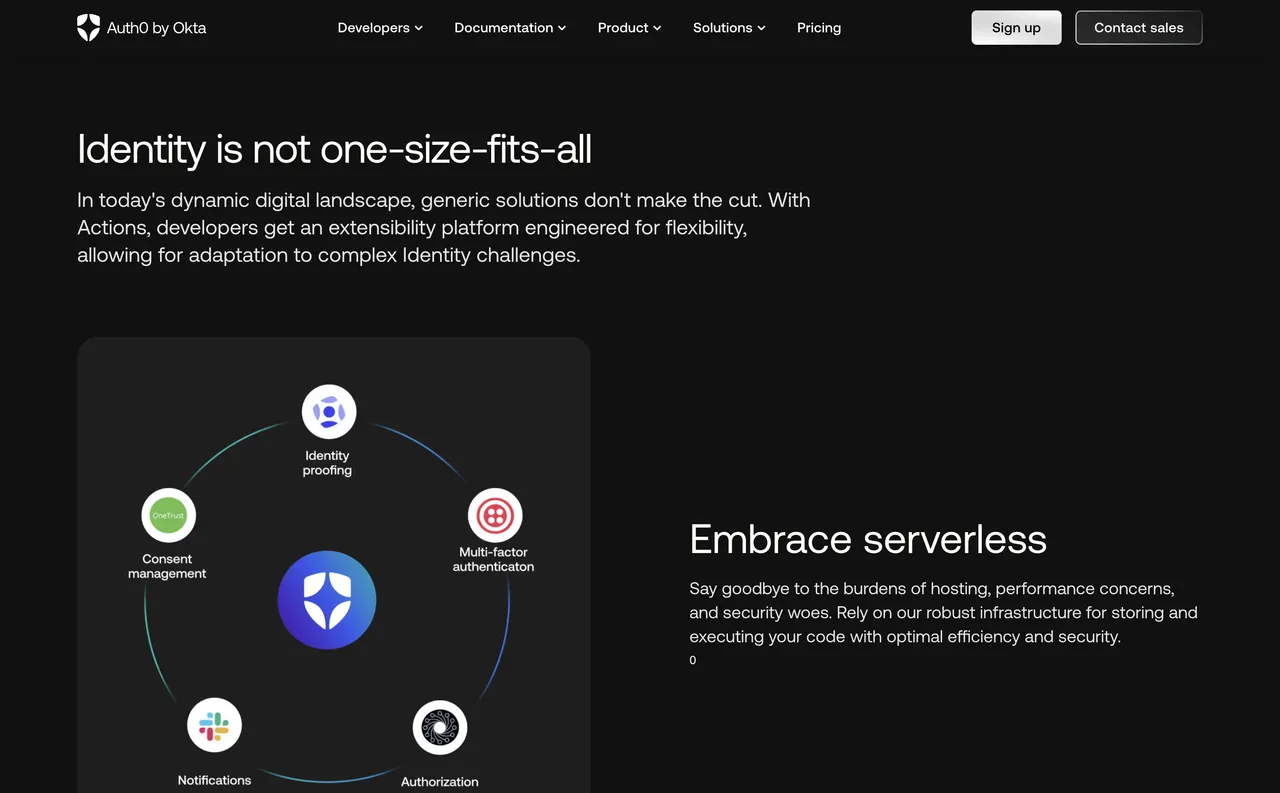Click the small 0 footnote below the serverless text
The width and height of the screenshot is (1280, 793).
coord(692,660)
